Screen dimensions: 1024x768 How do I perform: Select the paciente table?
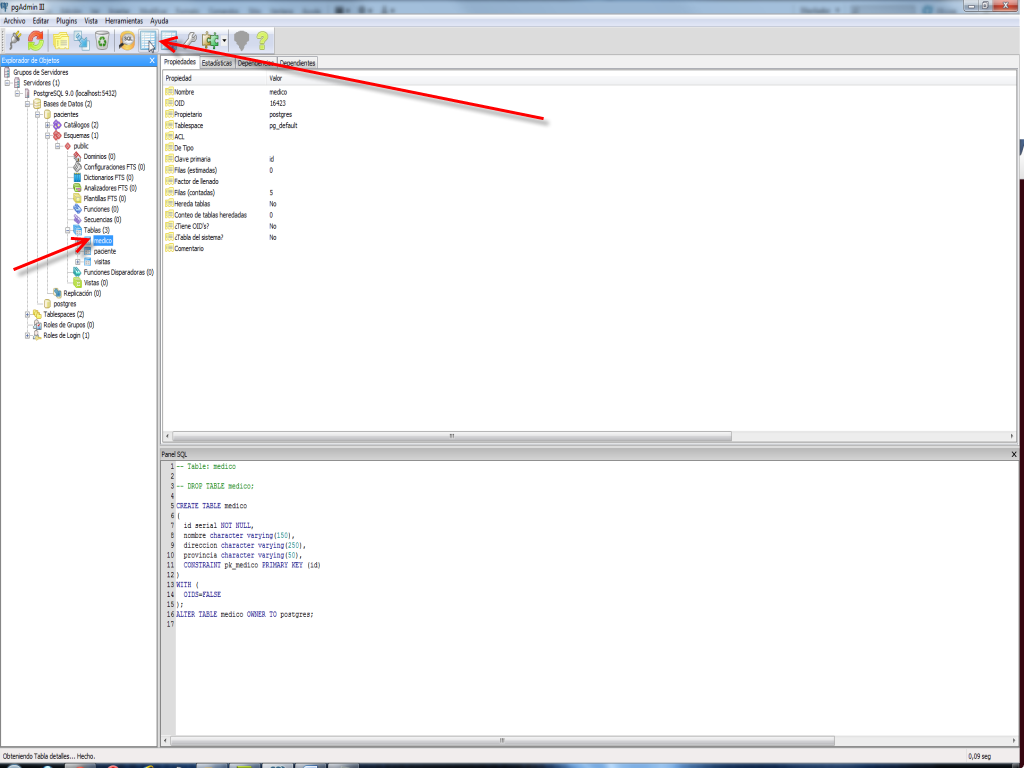click(x=104, y=251)
